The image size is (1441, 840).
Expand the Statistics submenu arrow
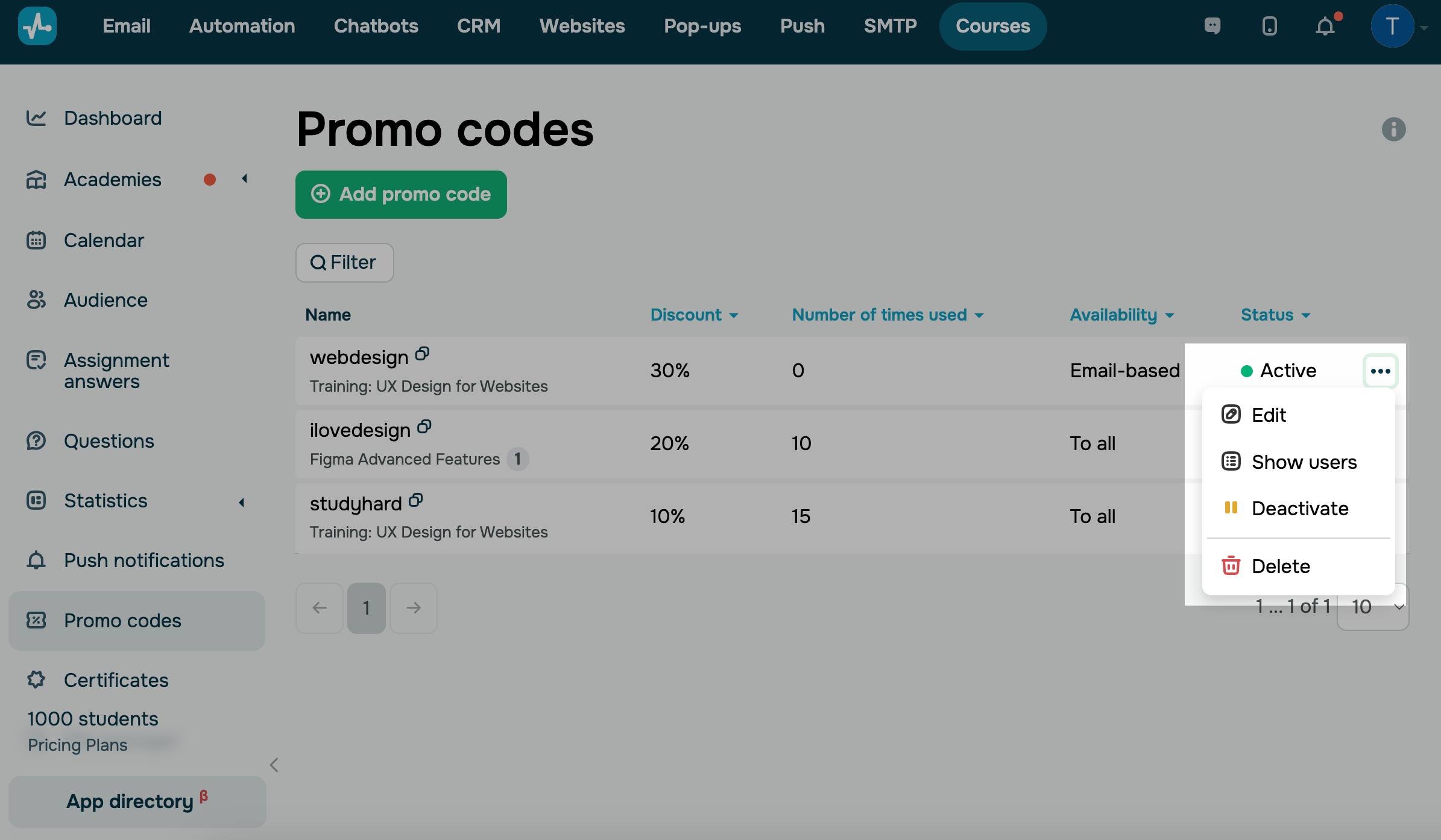(x=242, y=502)
